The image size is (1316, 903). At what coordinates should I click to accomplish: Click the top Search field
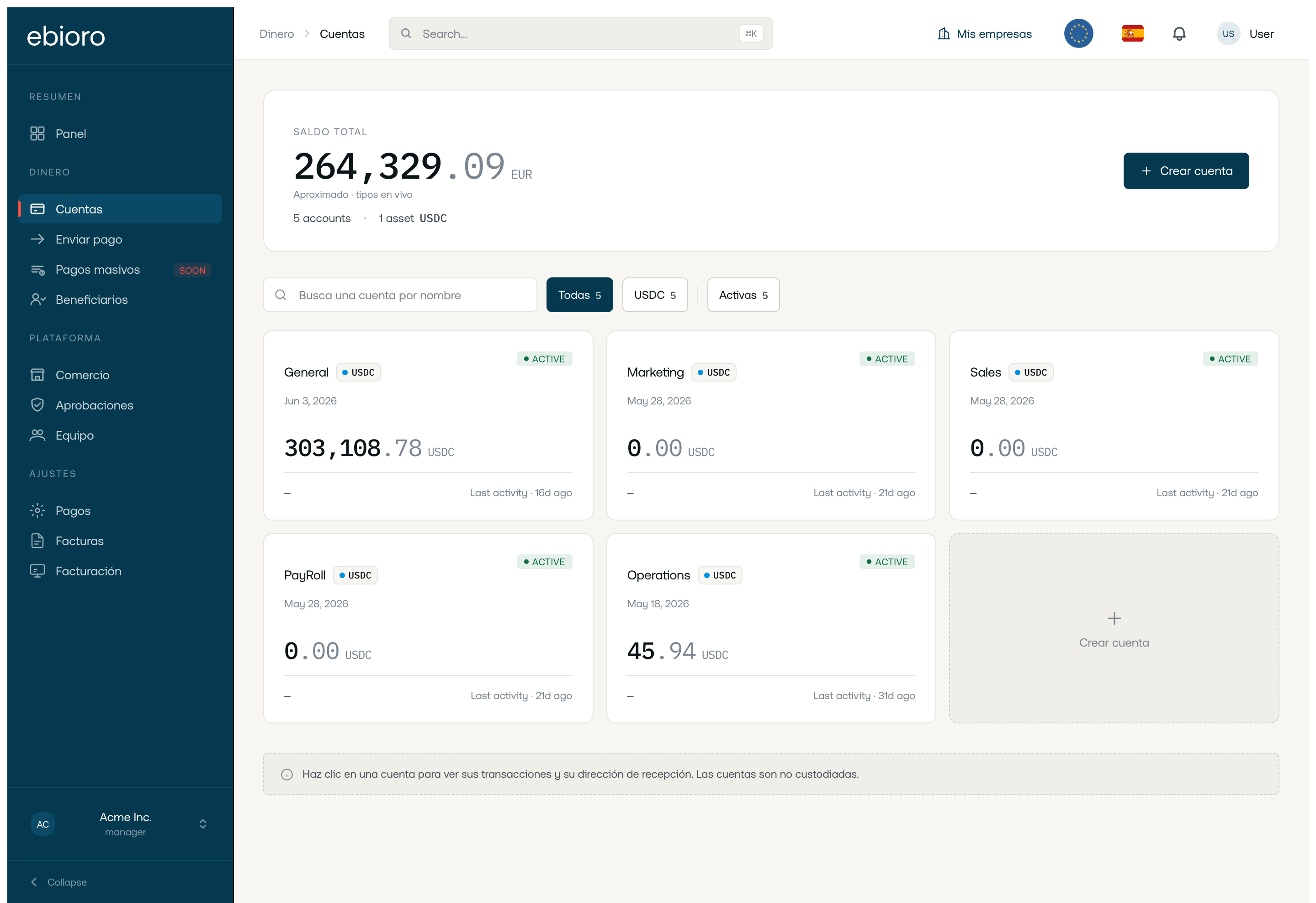pyautogui.click(x=580, y=33)
